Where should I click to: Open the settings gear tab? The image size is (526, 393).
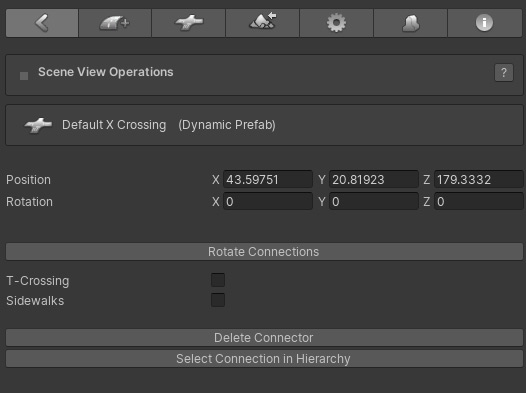336,23
